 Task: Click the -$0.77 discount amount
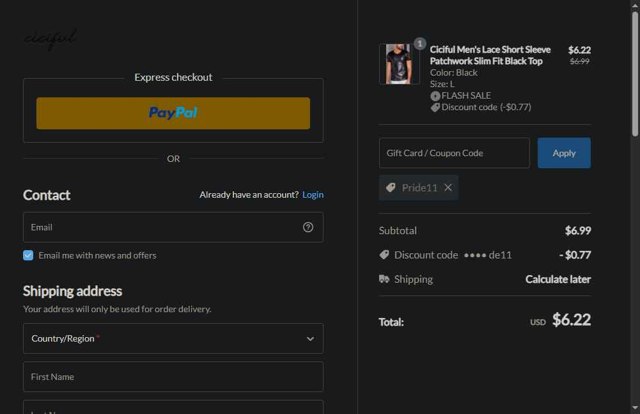coord(575,255)
